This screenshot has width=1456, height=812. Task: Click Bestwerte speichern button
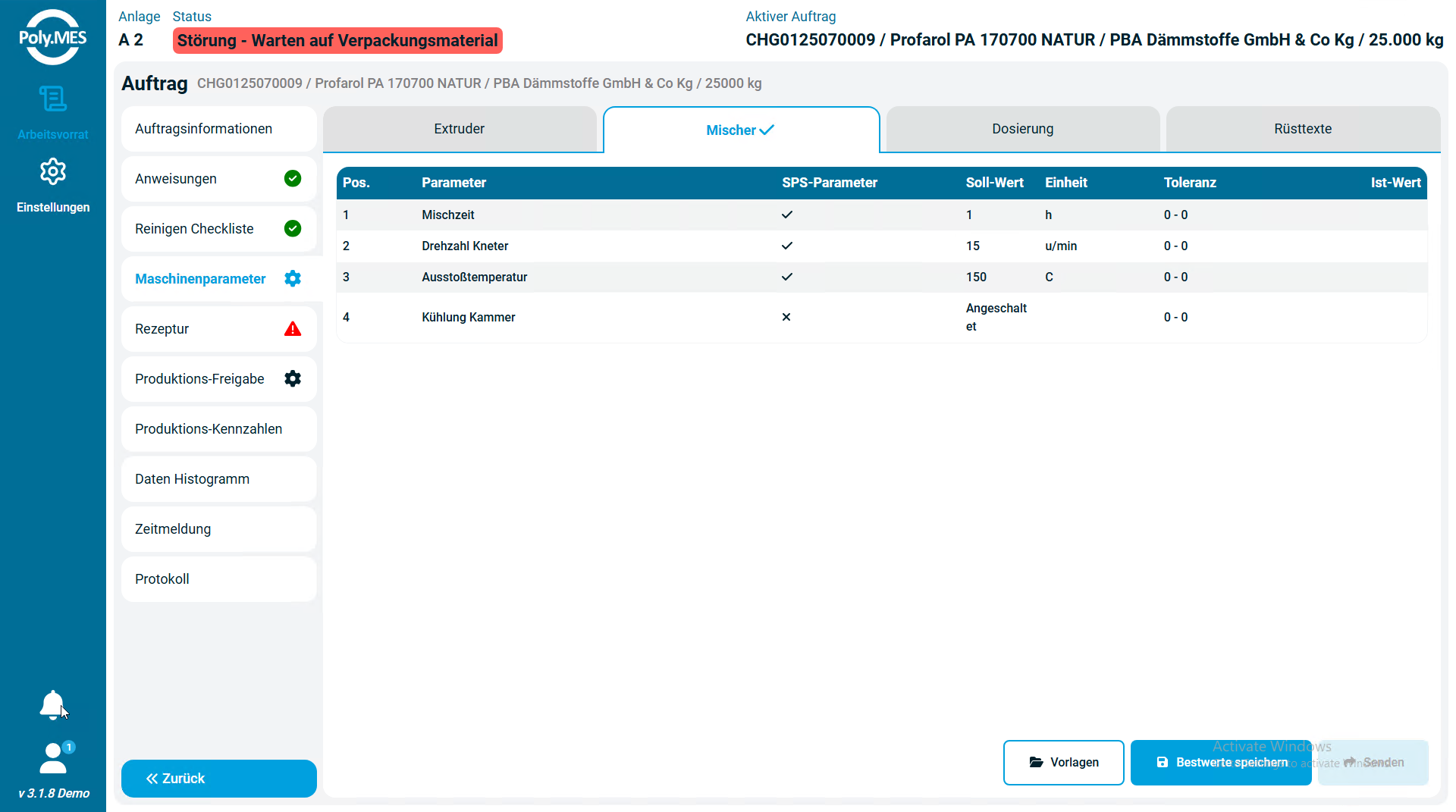pos(1221,763)
